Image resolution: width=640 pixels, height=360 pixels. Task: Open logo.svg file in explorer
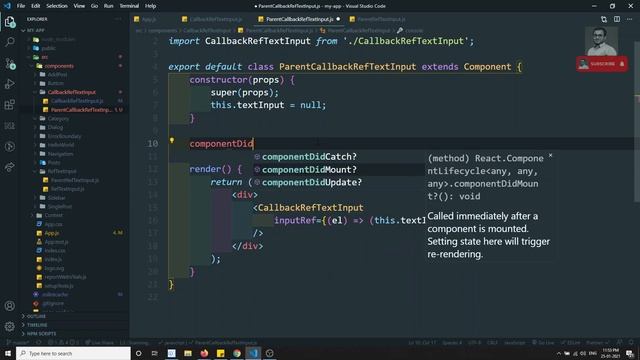point(54,268)
